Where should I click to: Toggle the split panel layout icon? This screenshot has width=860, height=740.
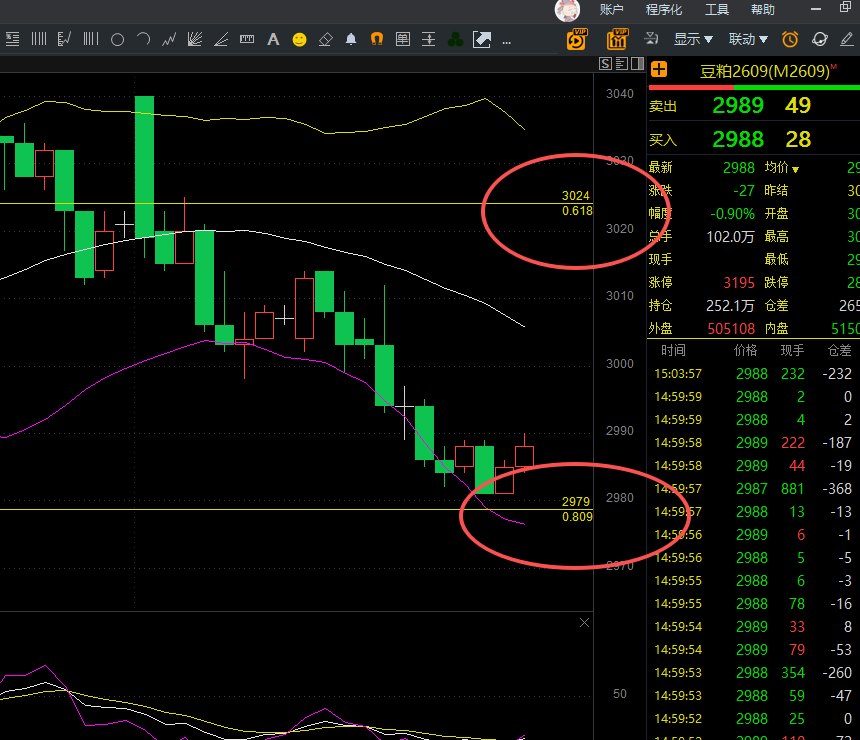coord(637,64)
